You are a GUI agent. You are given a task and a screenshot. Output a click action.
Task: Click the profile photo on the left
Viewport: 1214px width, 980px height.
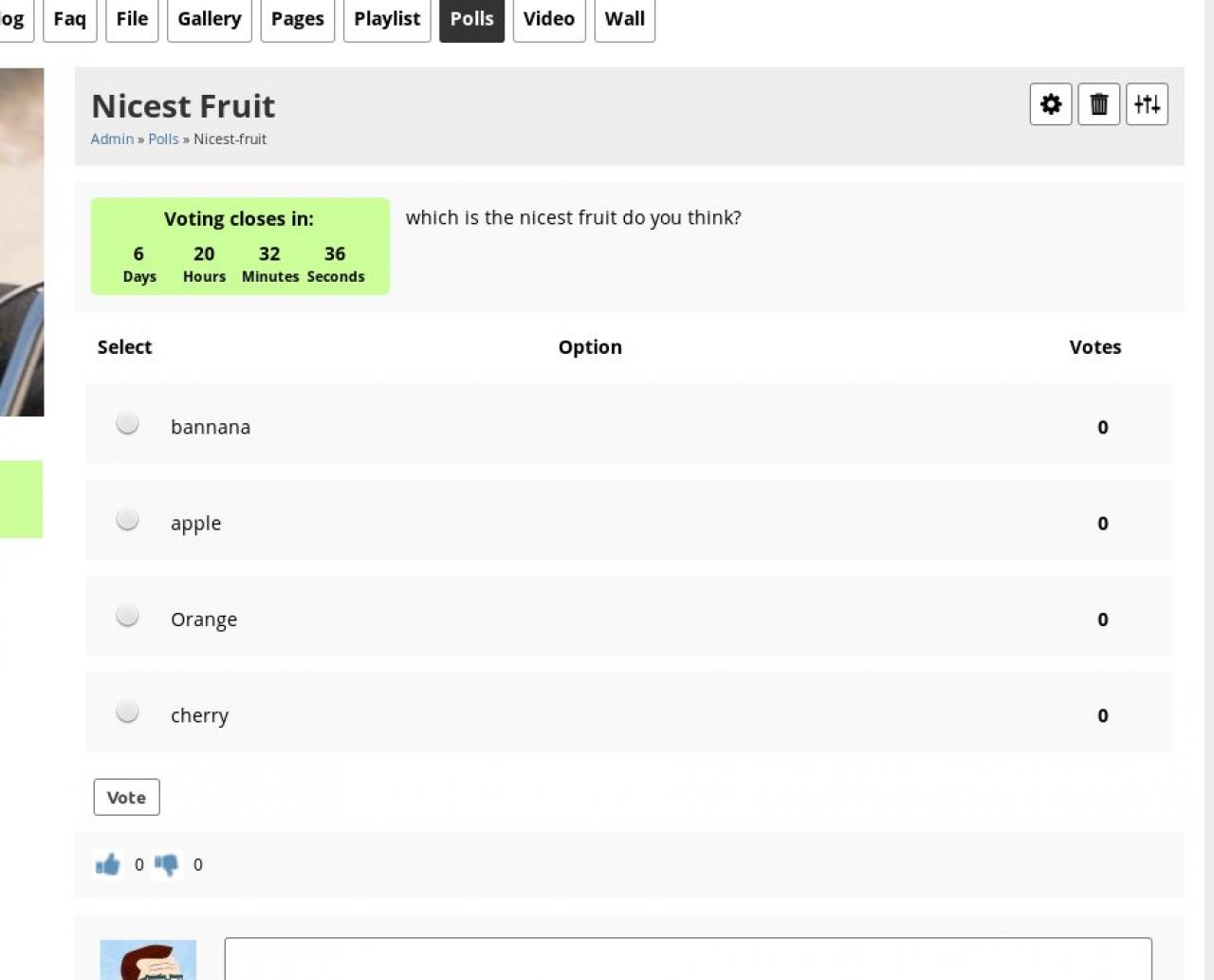[22, 242]
